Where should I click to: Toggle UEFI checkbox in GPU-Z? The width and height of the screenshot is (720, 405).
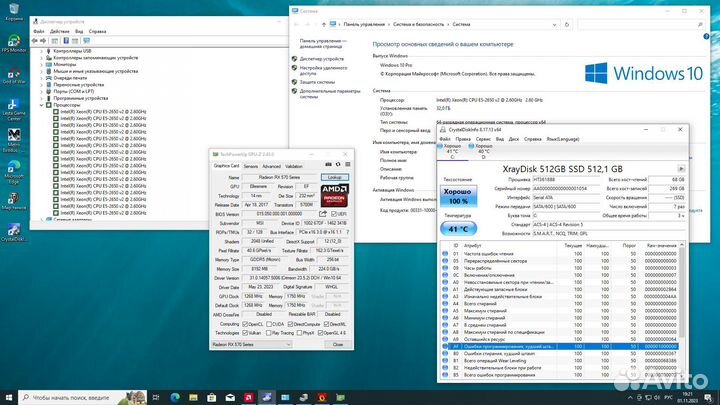(334, 214)
